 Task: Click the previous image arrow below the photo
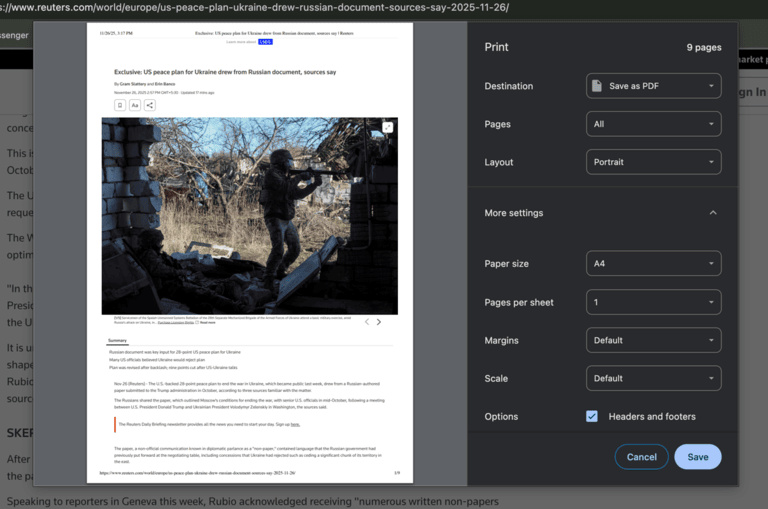[367, 322]
